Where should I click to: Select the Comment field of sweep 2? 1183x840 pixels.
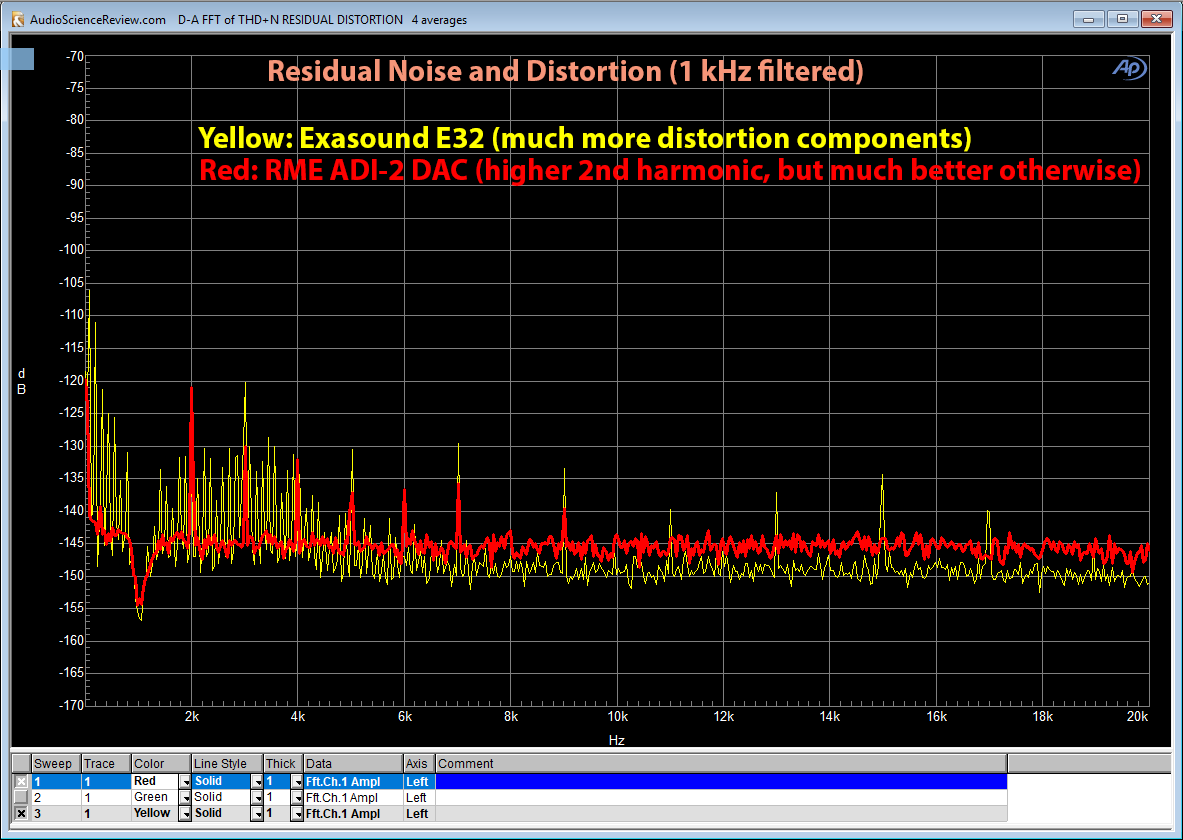721,798
